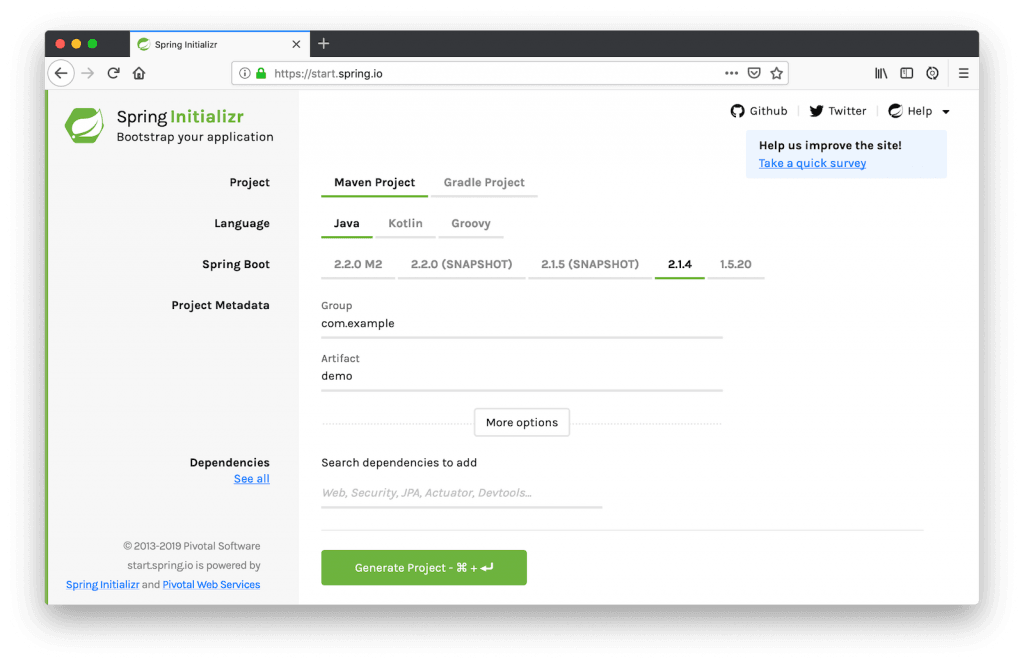Close the Spring Initializr tab
The height and width of the screenshot is (664, 1024).
pos(296,44)
